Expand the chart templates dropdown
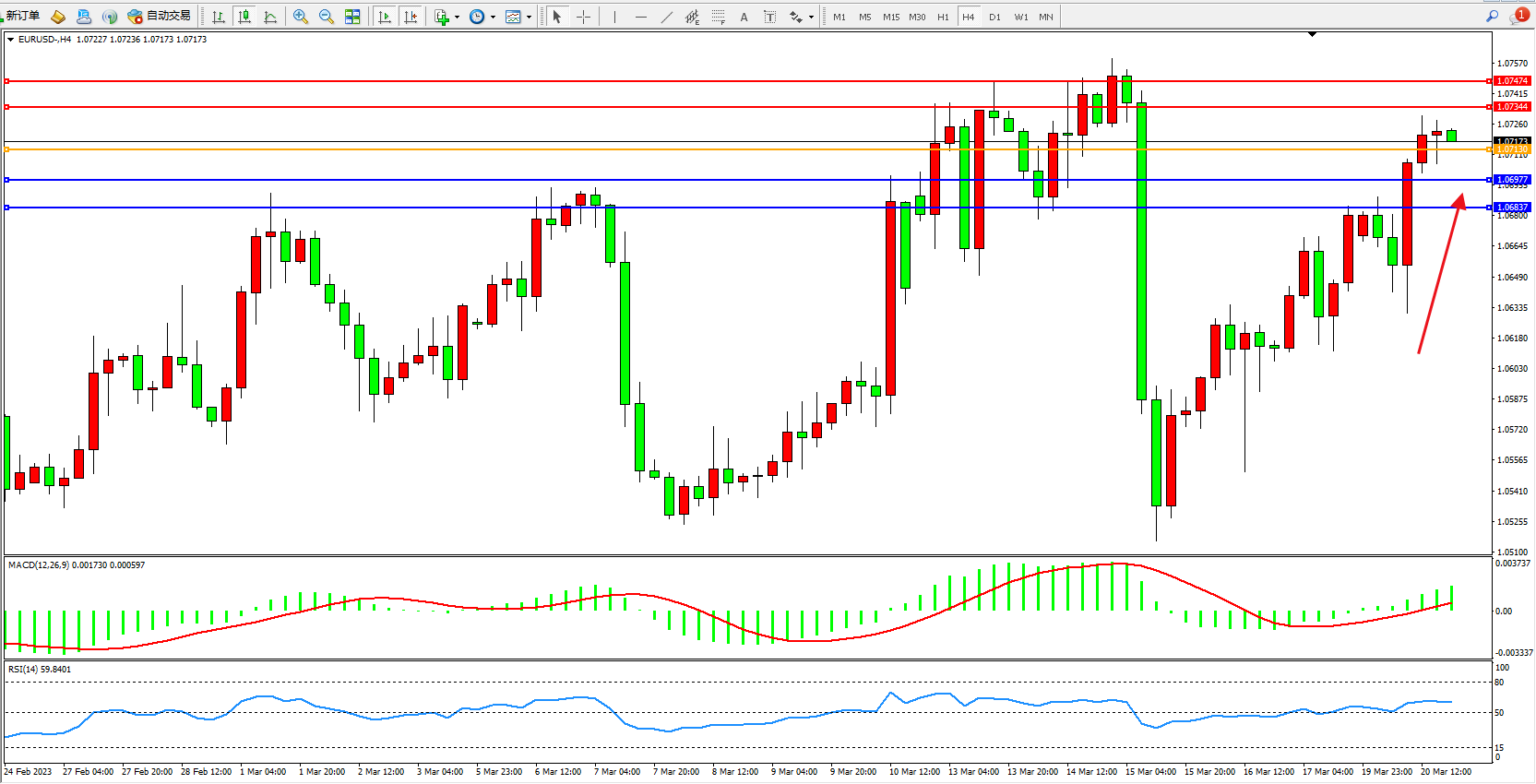The width and height of the screenshot is (1536, 784). pos(529,17)
